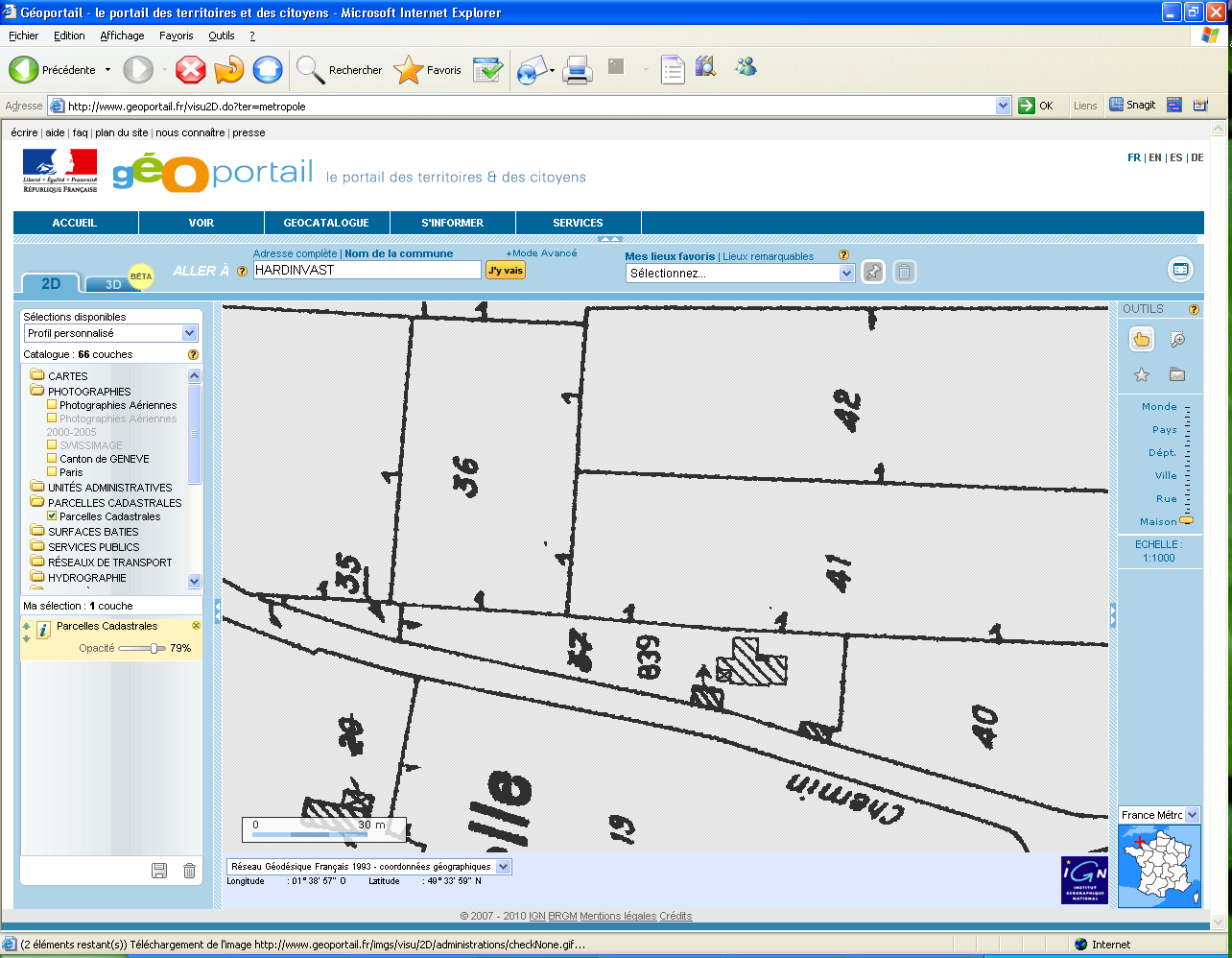Open help icon next to Outils
The width and height of the screenshot is (1232, 958).
click(x=1195, y=309)
